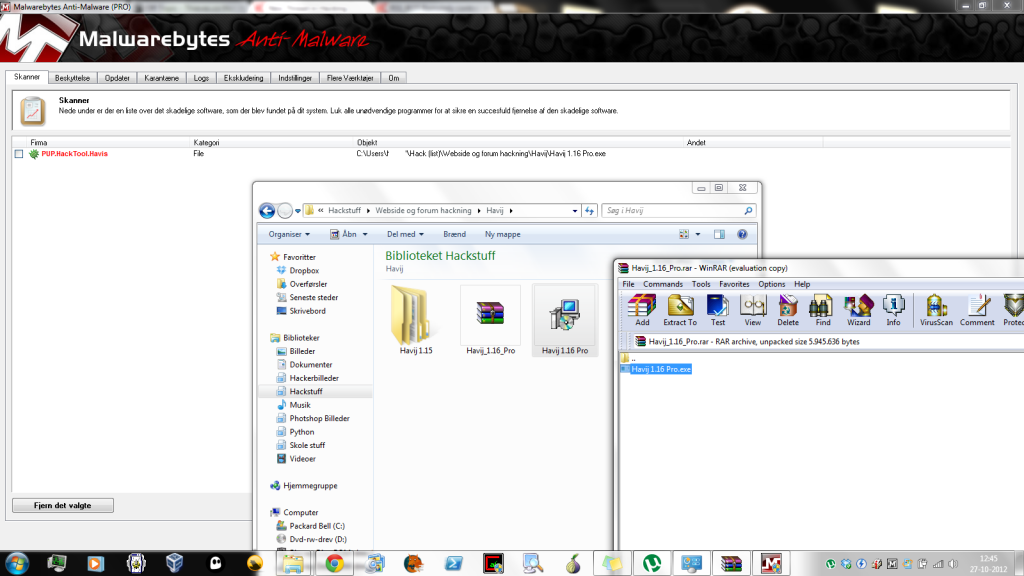Screen dimensions: 1024x576
Task: Run WinRAR's VirusScan tool
Action: coord(936,310)
